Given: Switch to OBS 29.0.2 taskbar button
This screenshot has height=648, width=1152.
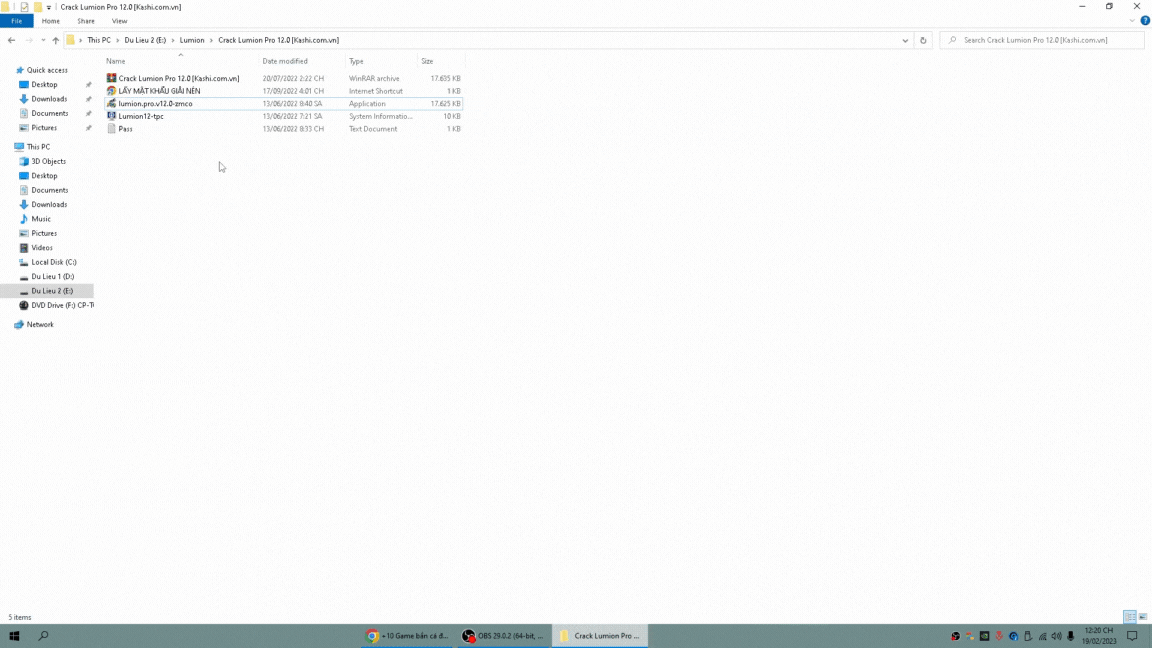Looking at the screenshot, I should [x=503, y=636].
